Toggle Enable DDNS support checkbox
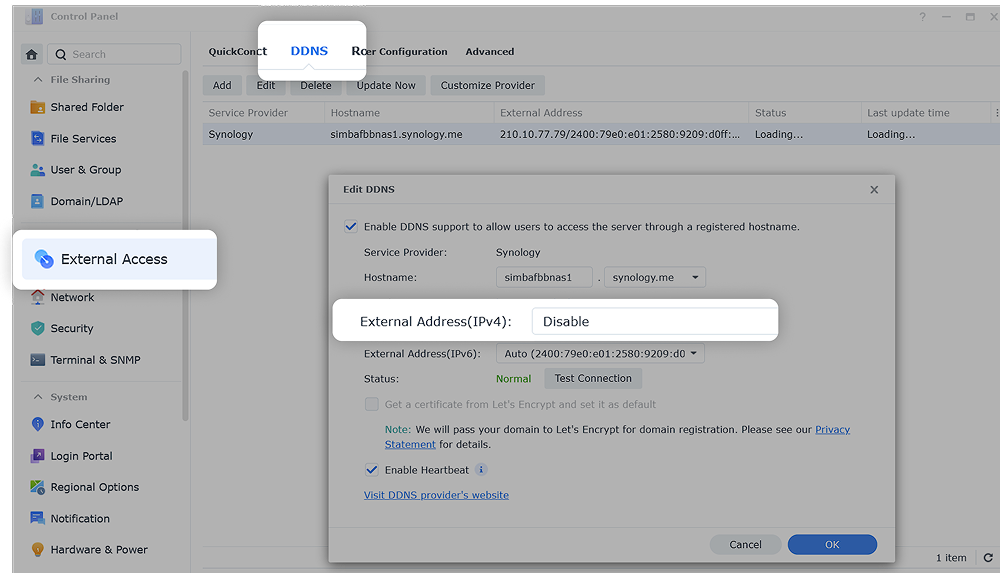 click(351, 227)
